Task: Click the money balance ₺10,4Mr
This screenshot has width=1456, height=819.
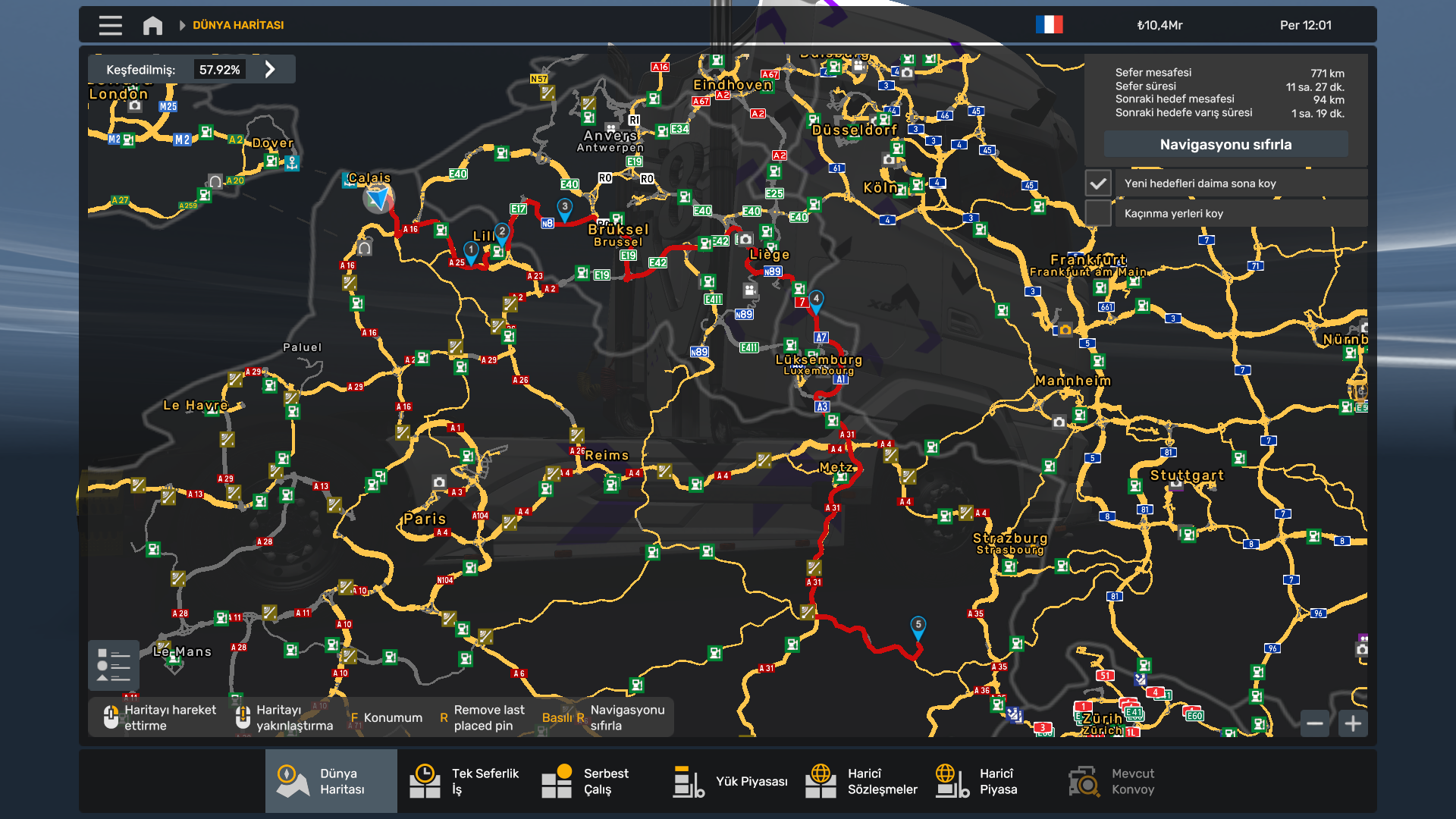Action: pos(1159,25)
